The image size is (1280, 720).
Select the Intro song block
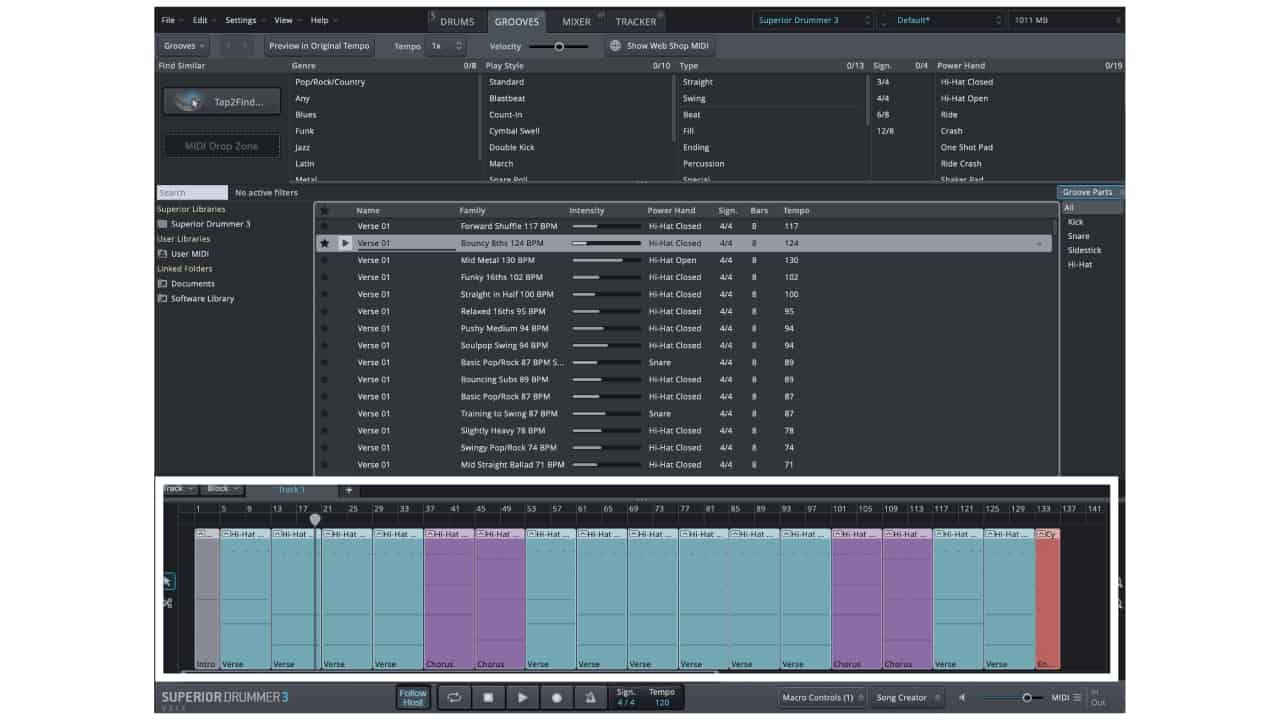pyautogui.click(x=207, y=599)
